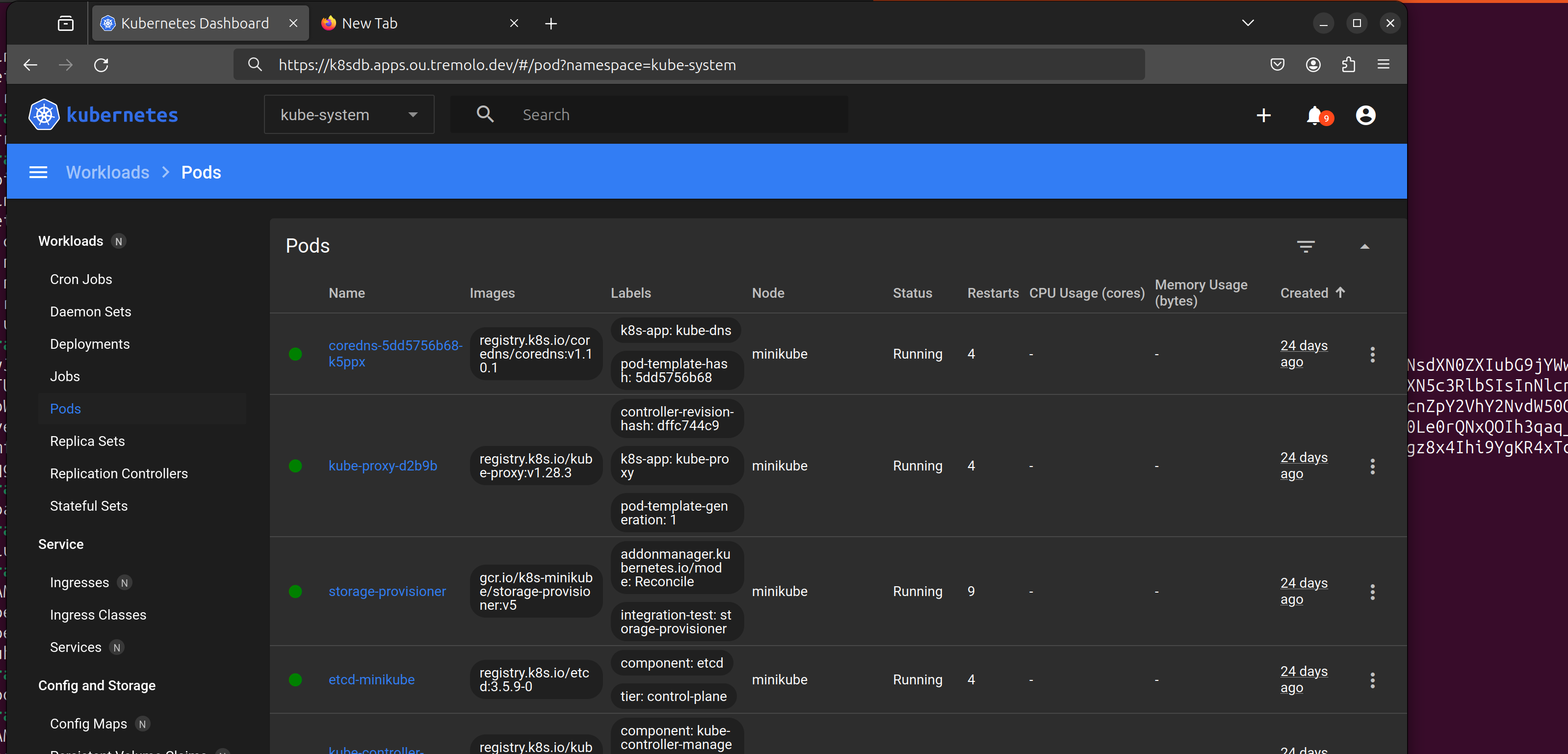This screenshot has width=1568, height=754.
Task: Switch to the New Tab tab
Action: [369, 23]
